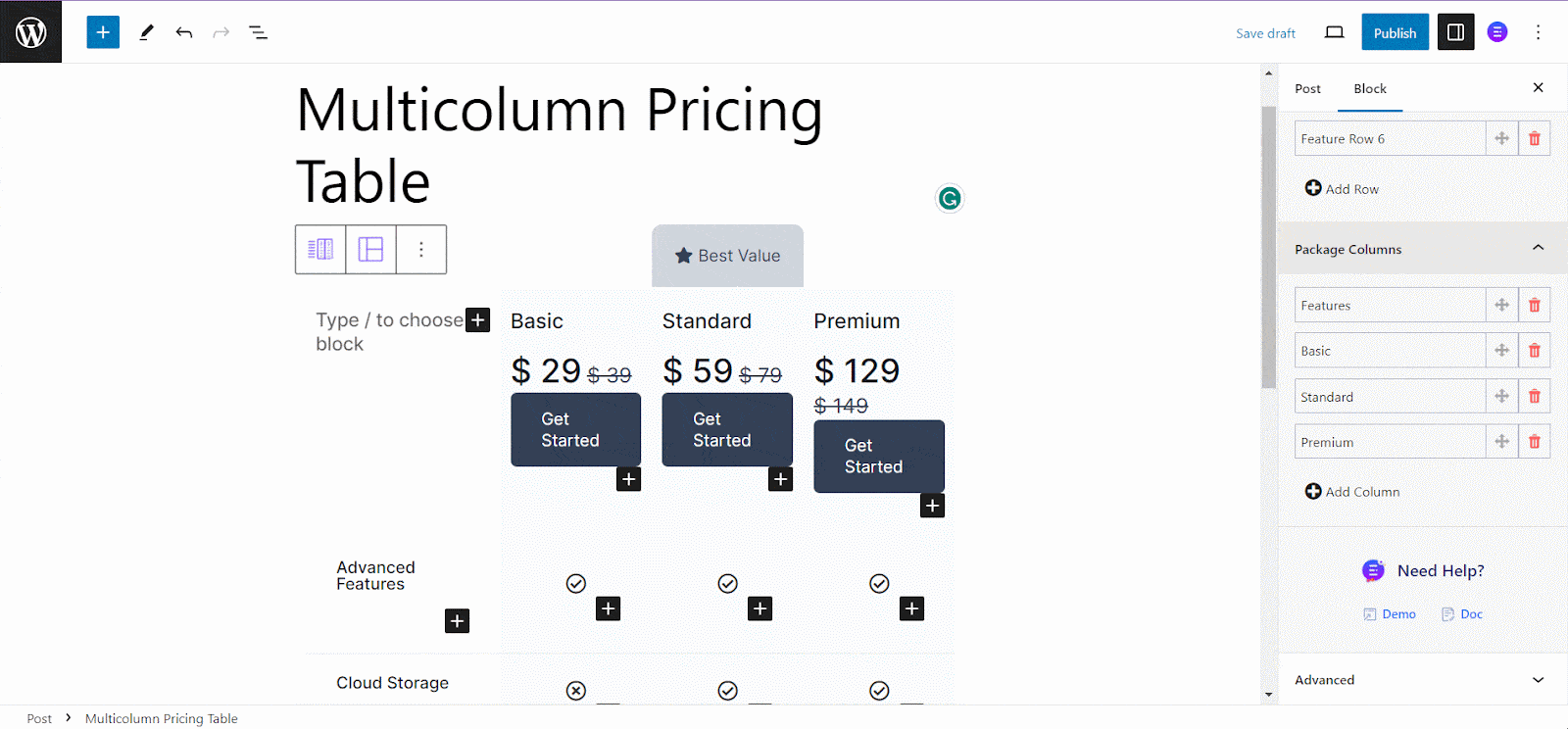Open the block inserter with the plus icon
The height and width of the screenshot is (729, 1568).
(102, 31)
